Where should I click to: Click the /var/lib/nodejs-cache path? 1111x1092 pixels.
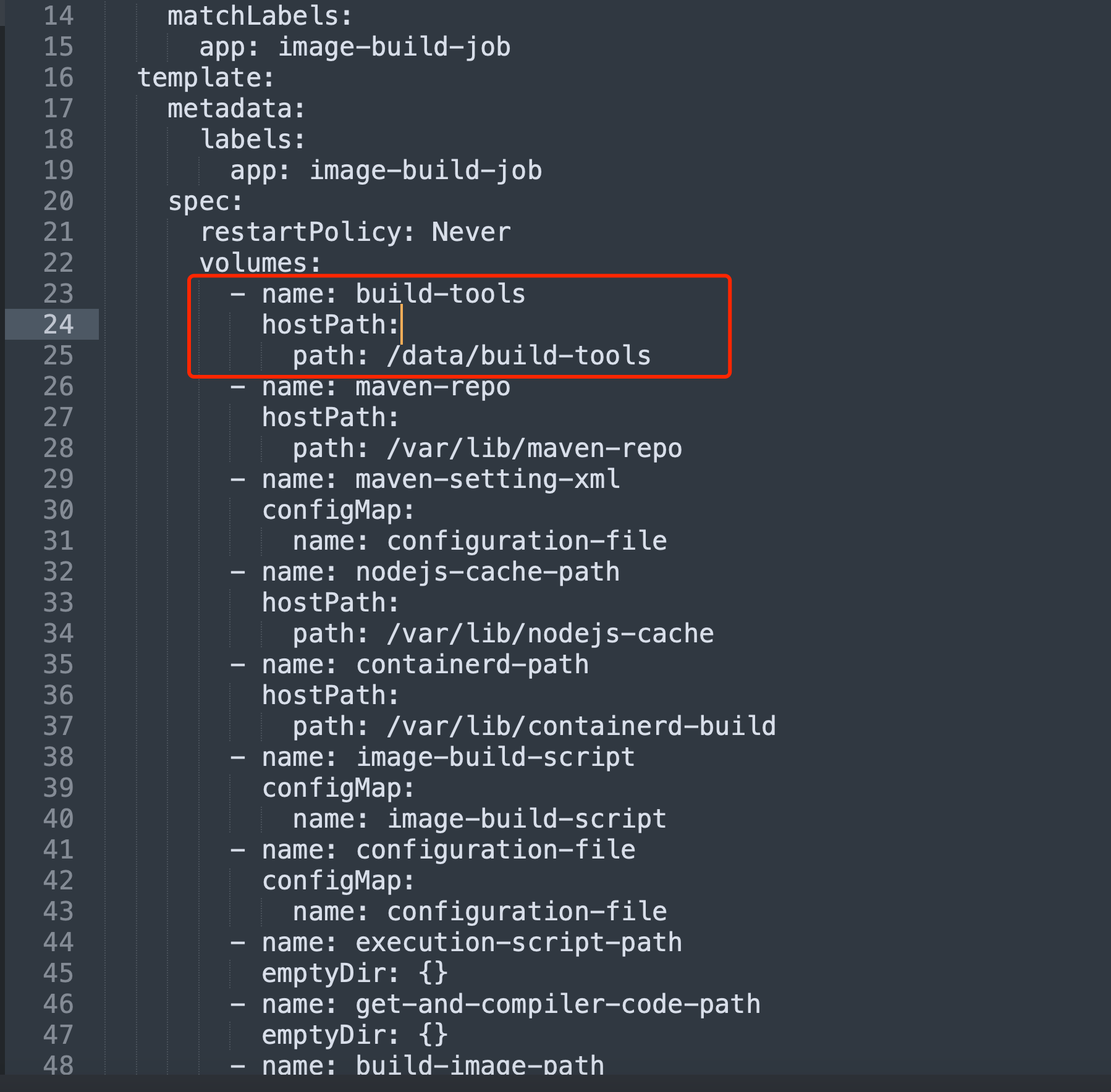550,634
